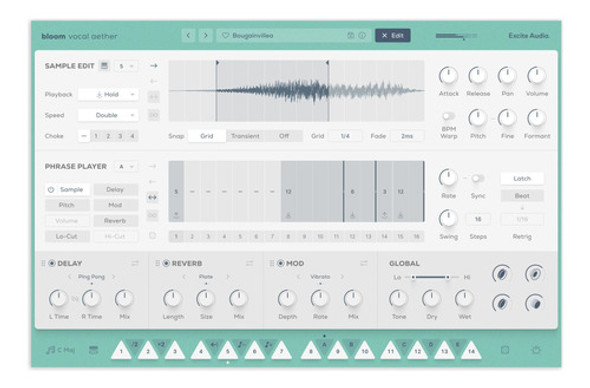
Task: Select the Sample lane in Phrase Player
Action: click(67, 189)
